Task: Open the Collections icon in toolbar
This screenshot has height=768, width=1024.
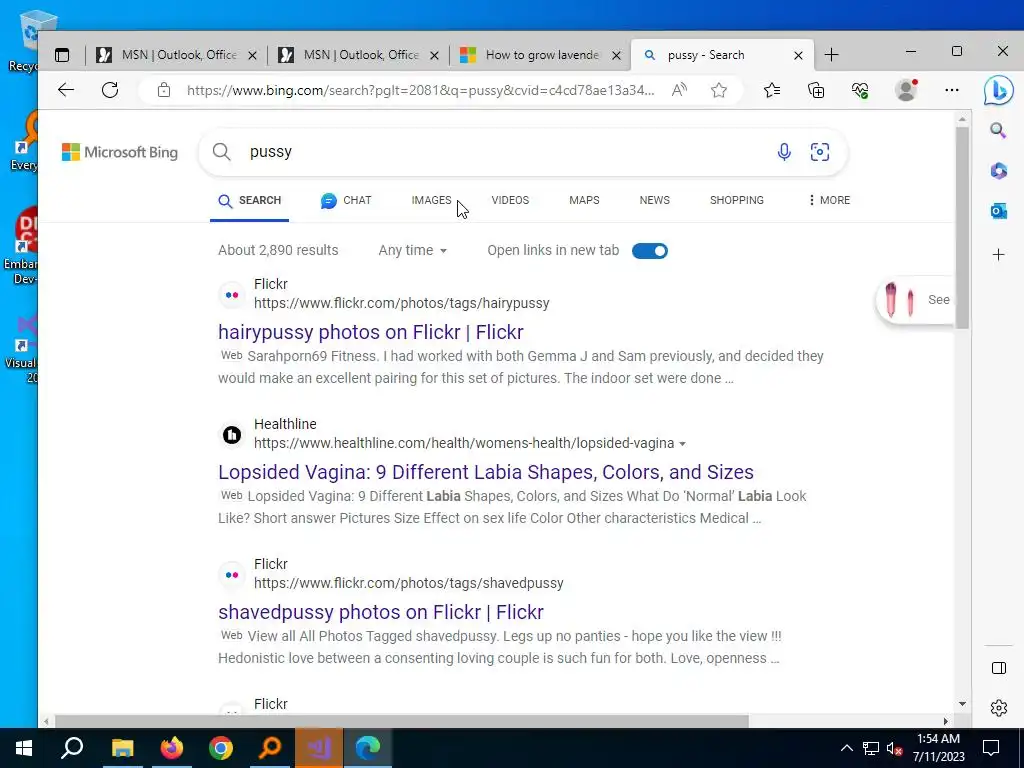Action: tap(816, 90)
